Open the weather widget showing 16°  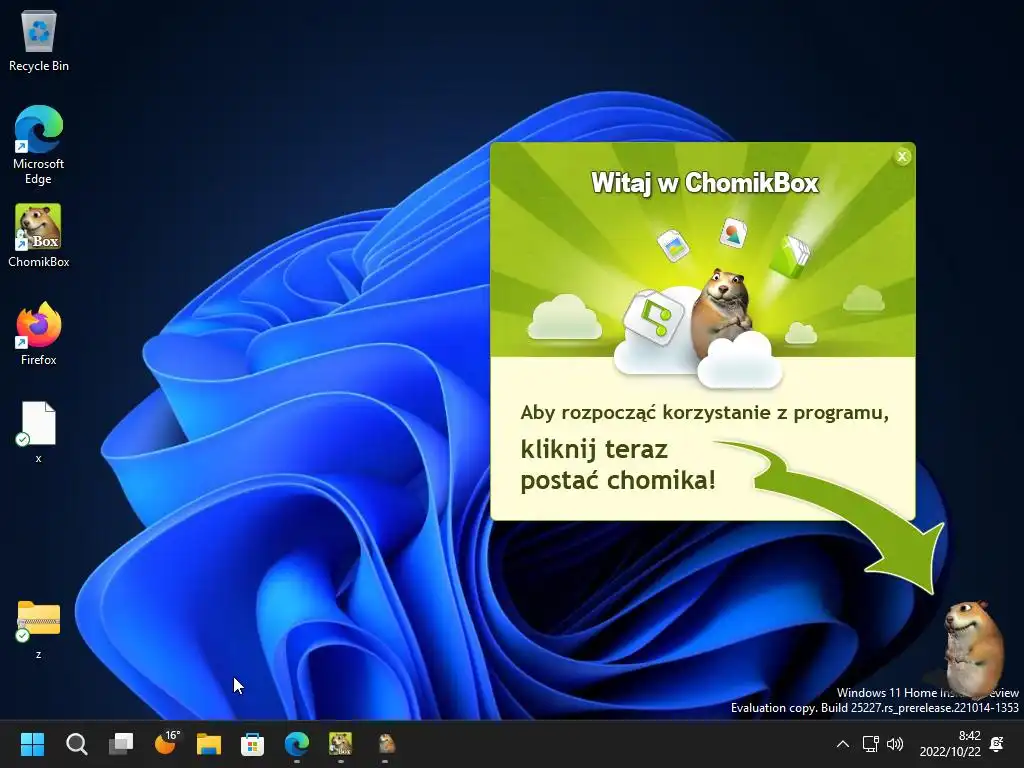tap(166, 744)
